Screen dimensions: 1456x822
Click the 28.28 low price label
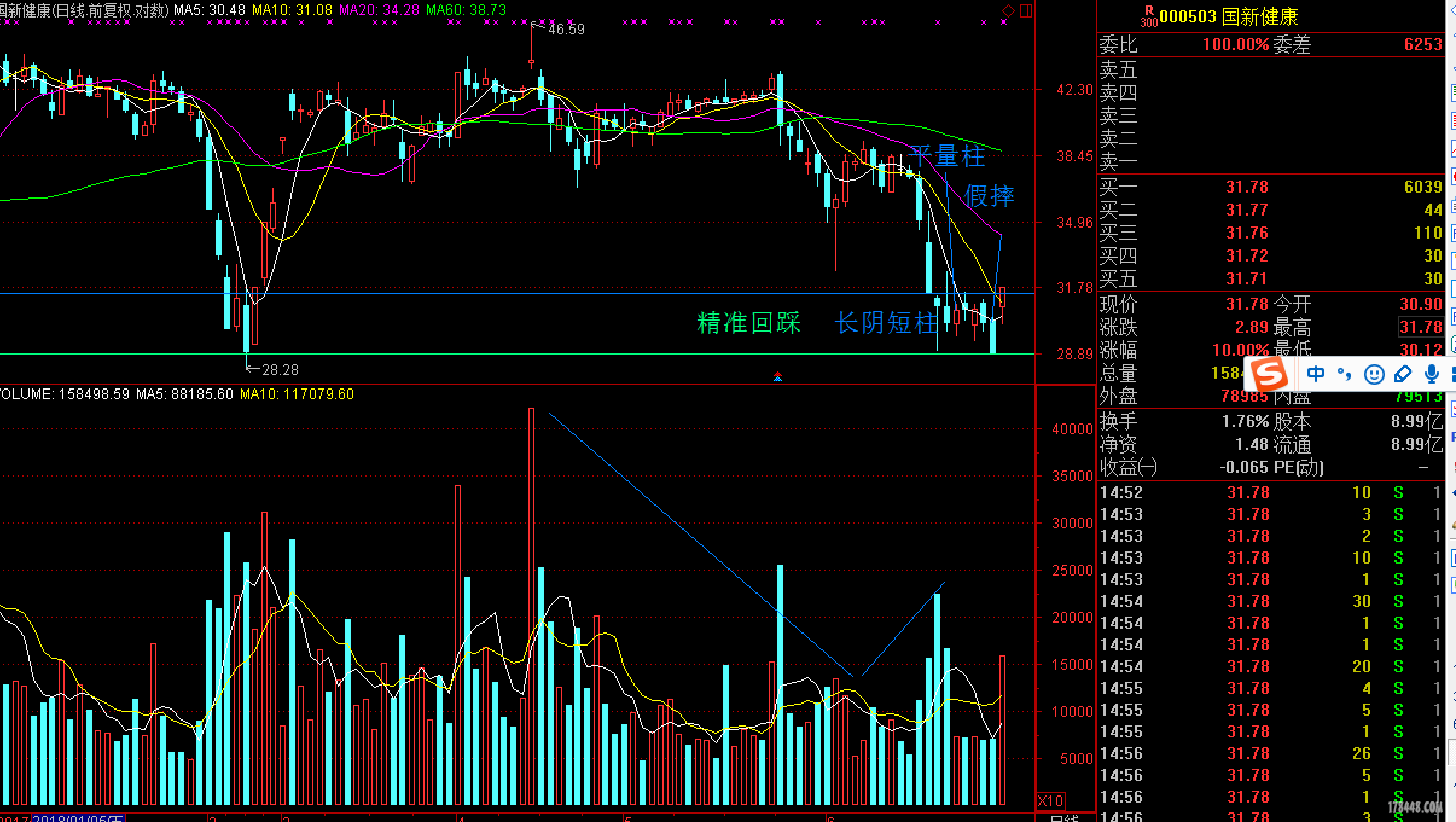[x=280, y=370]
